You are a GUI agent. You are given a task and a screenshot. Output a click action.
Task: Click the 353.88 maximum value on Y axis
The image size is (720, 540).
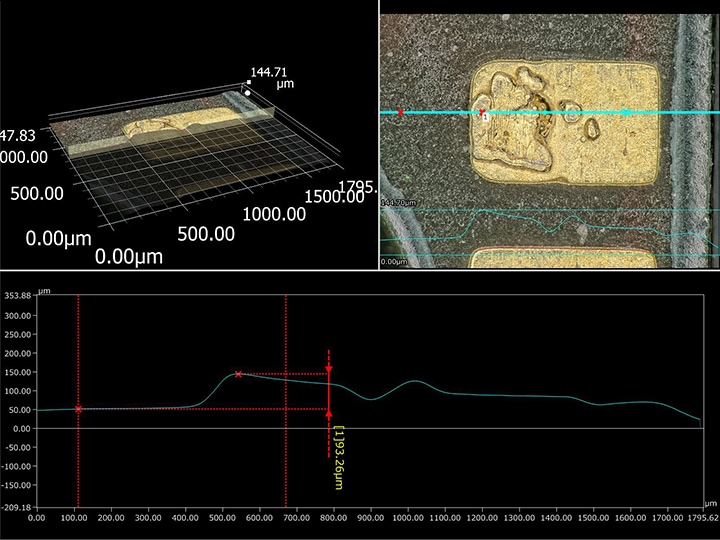[18, 296]
